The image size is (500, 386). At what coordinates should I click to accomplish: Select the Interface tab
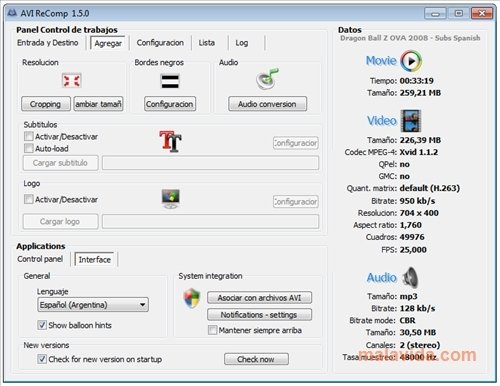(95, 260)
